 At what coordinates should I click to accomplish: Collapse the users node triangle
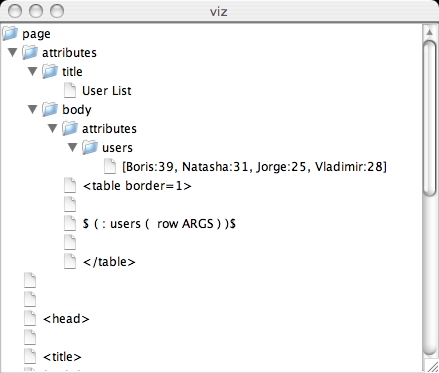(73, 147)
